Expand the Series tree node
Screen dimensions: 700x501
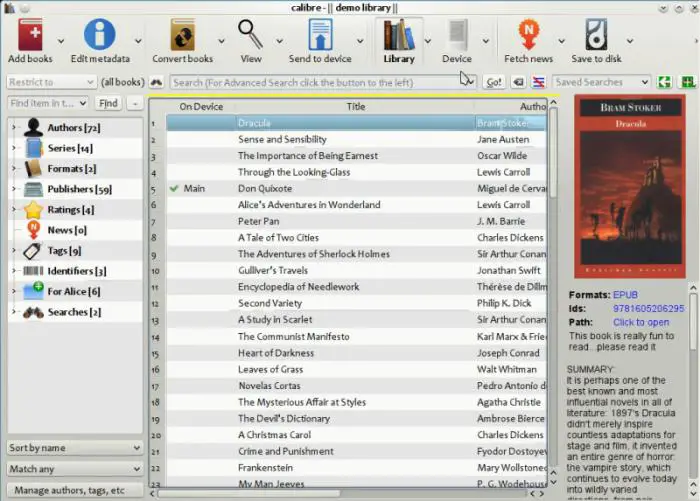click(14, 148)
